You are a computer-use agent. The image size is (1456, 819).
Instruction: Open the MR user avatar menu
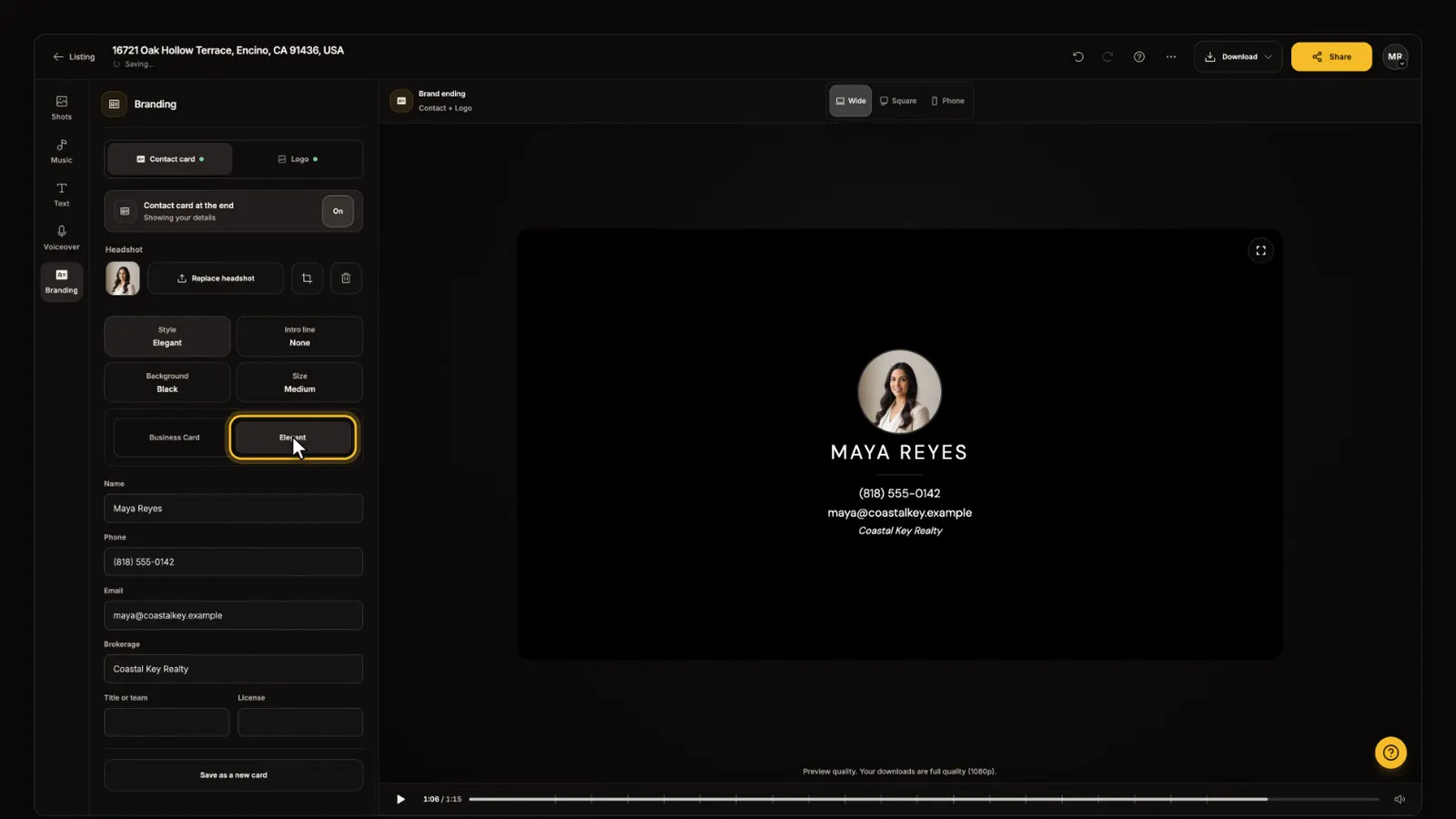(x=1395, y=56)
